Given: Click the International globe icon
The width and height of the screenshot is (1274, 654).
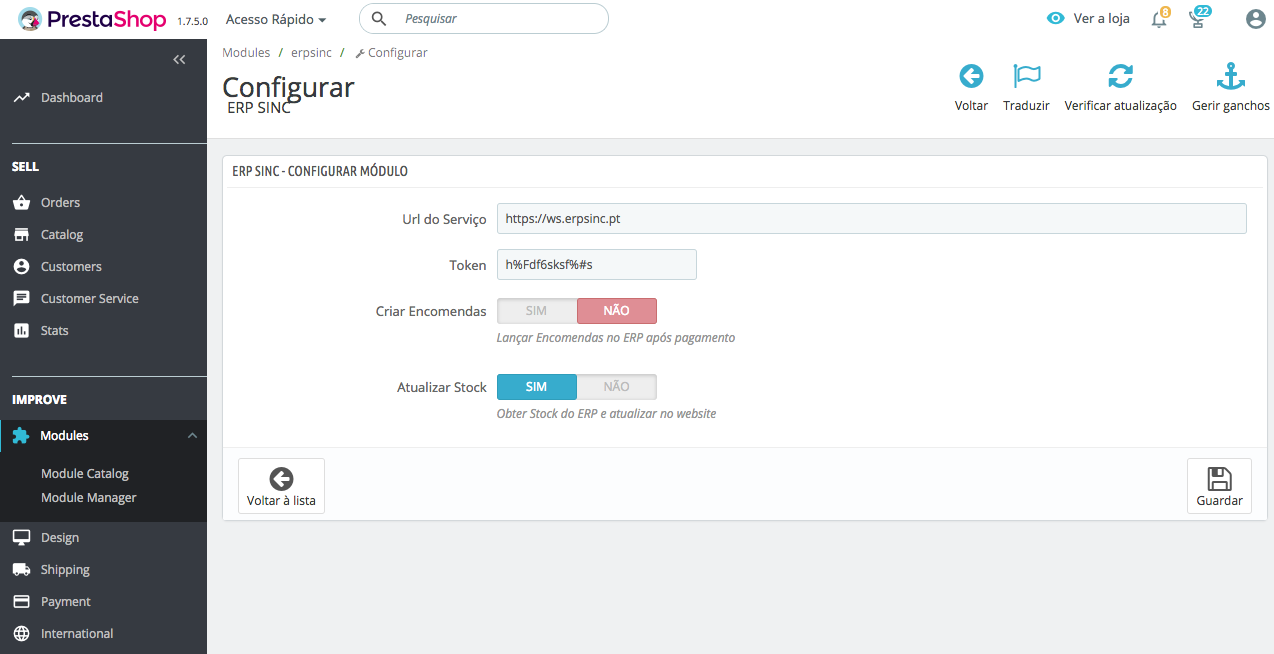Looking at the screenshot, I should point(21,633).
